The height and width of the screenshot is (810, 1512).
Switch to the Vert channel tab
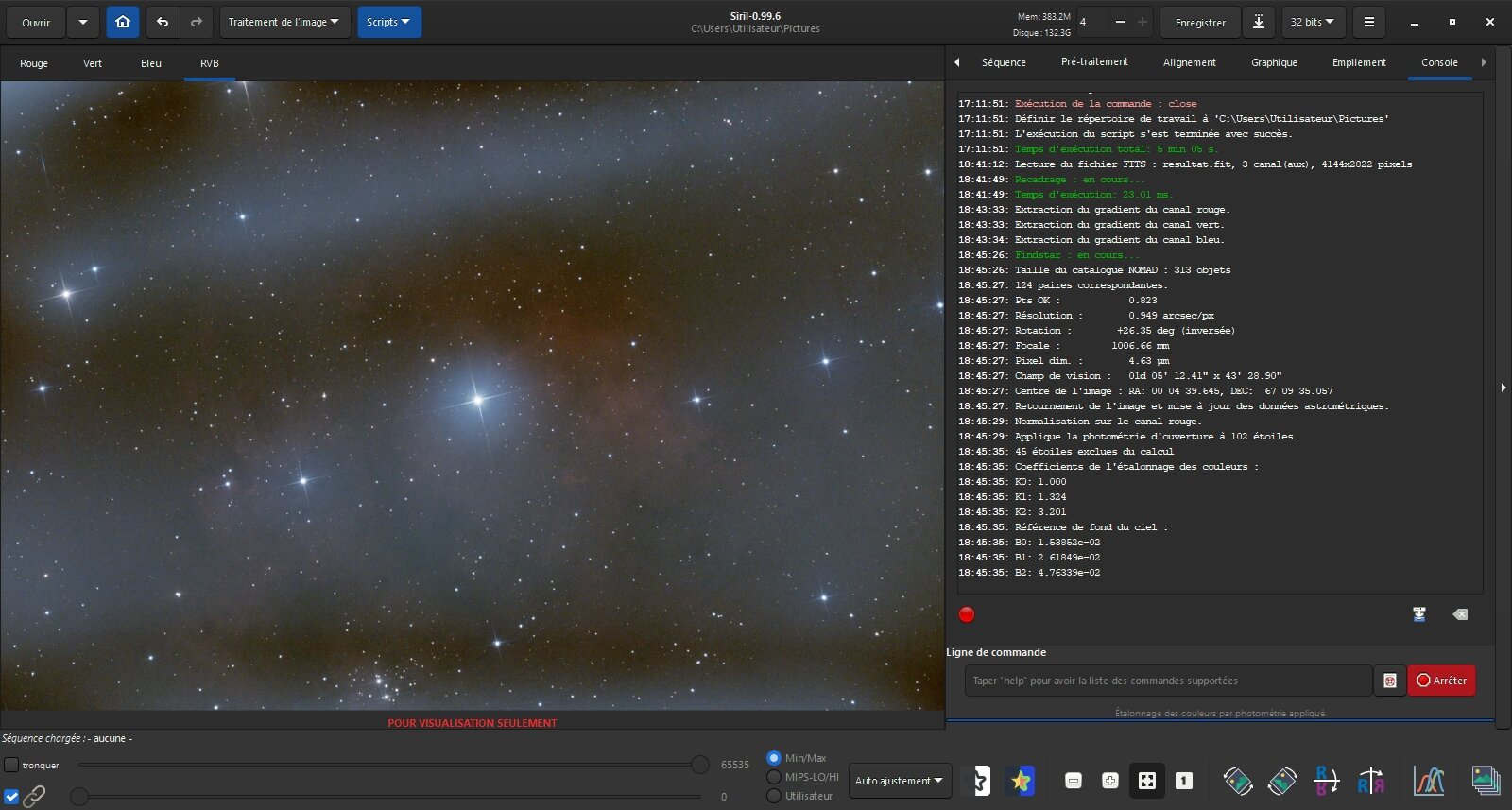(93, 63)
